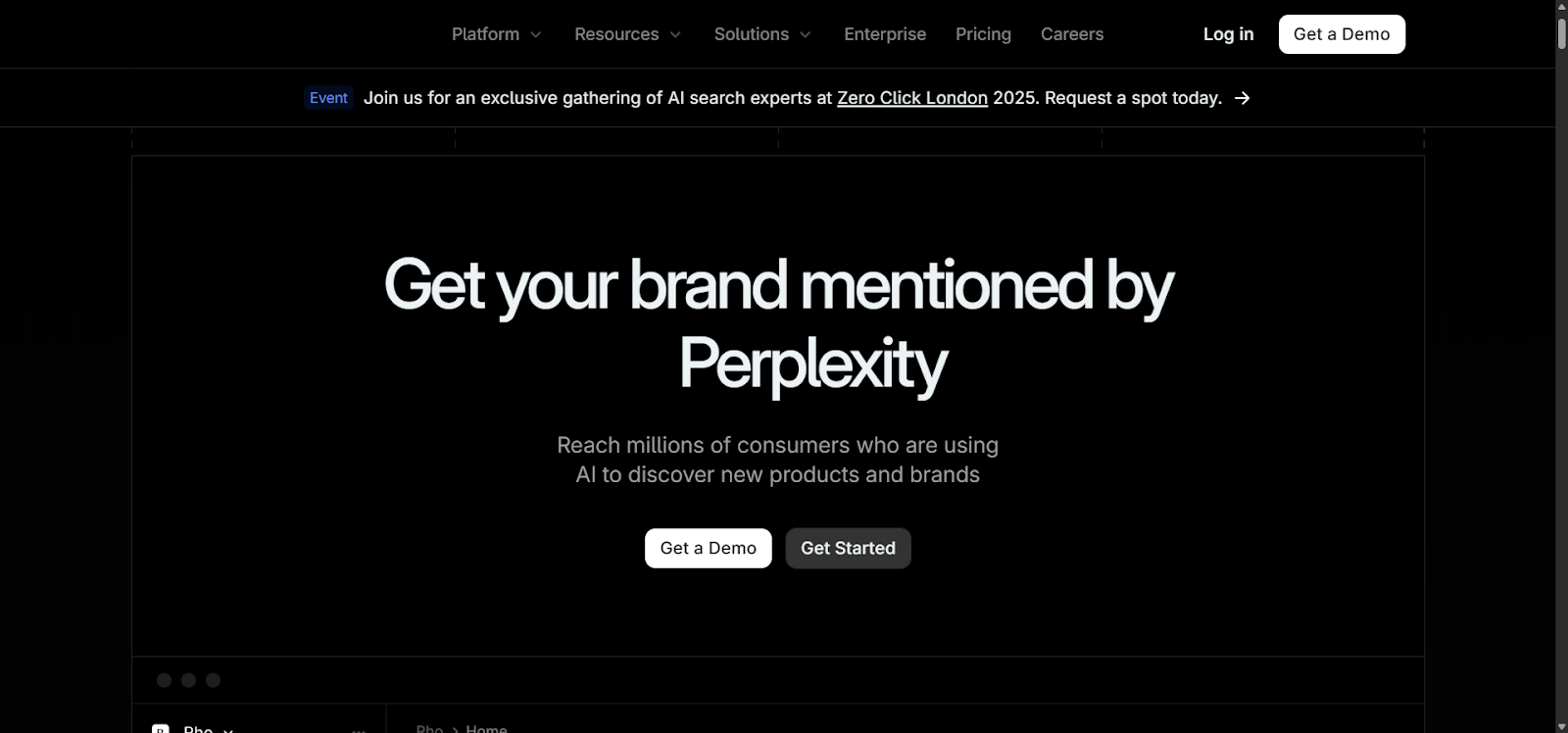Image resolution: width=1568 pixels, height=733 pixels.
Task: Click the arrow icon in the event banner
Action: [x=1243, y=97]
